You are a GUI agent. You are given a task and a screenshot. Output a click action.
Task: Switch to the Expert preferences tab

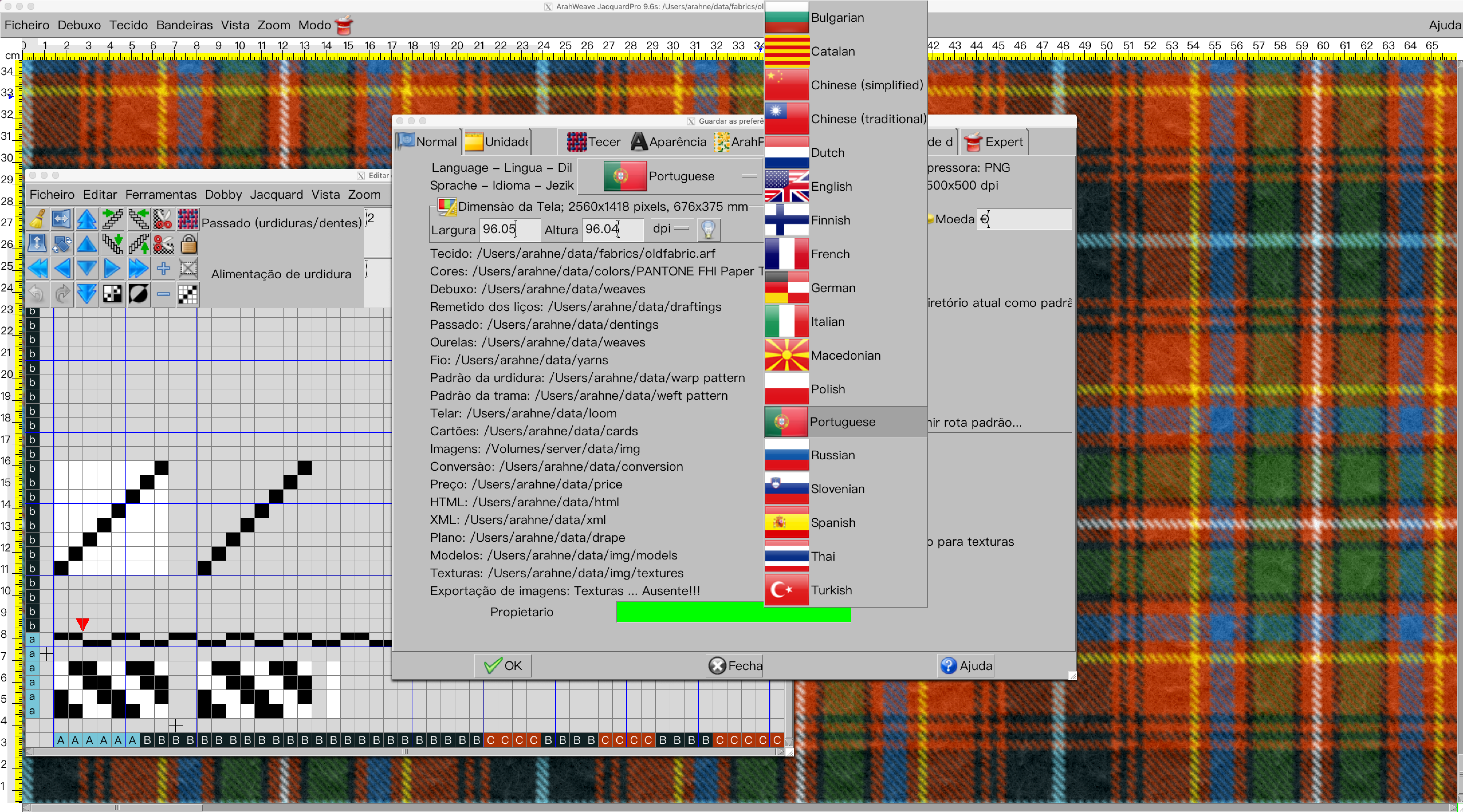994,142
